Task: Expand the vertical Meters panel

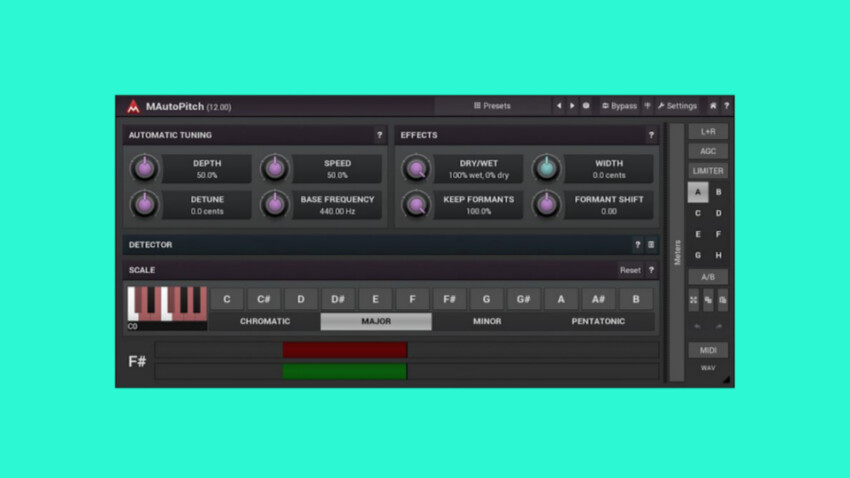Action: tap(677, 252)
